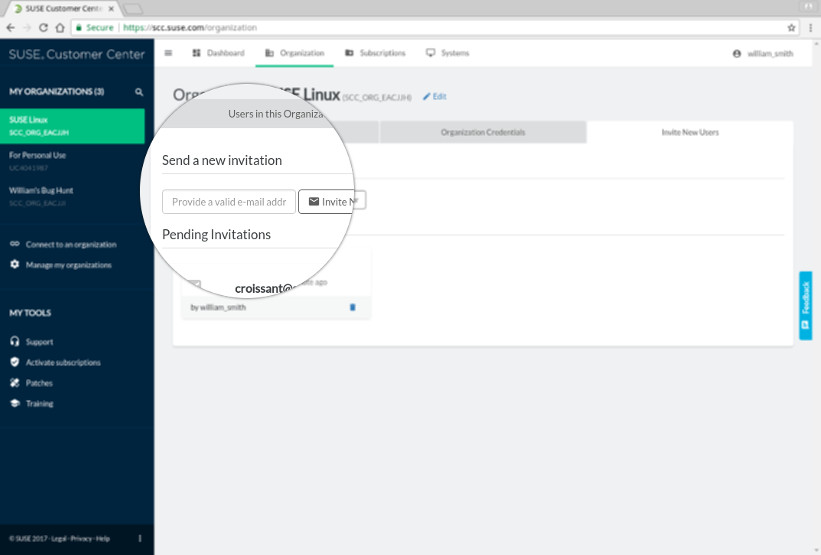Select the Invite New Users tab
The image size is (821, 555).
coord(690,132)
